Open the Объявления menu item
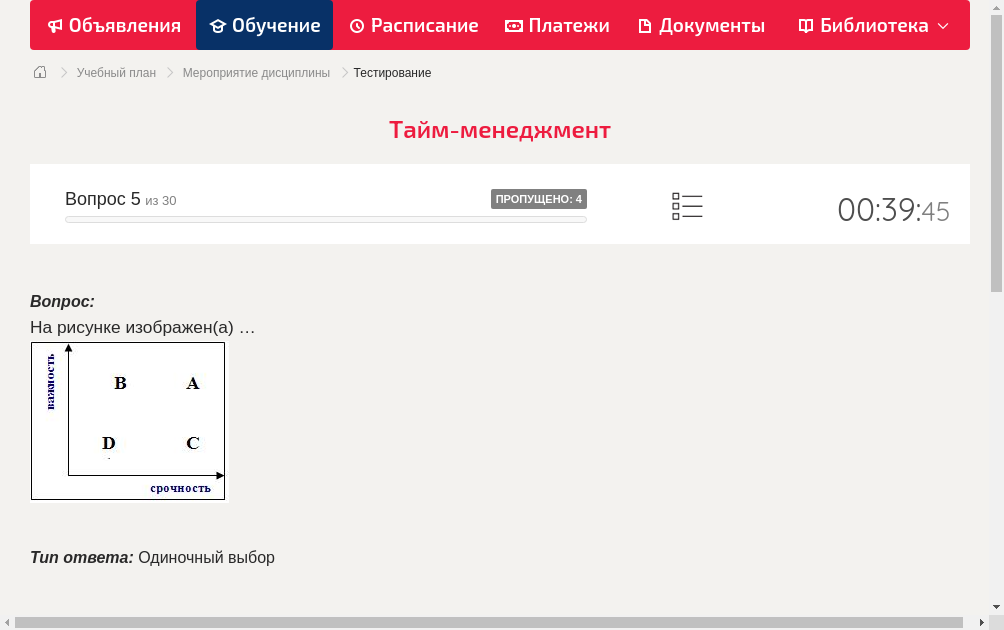The height and width of the screenshot is (630, 1004). coord(113,25)
